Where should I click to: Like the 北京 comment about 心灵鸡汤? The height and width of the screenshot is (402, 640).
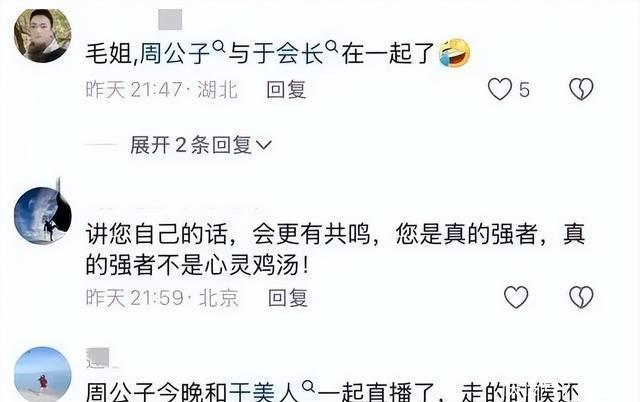pyautogui.click(x=516, y=297)
